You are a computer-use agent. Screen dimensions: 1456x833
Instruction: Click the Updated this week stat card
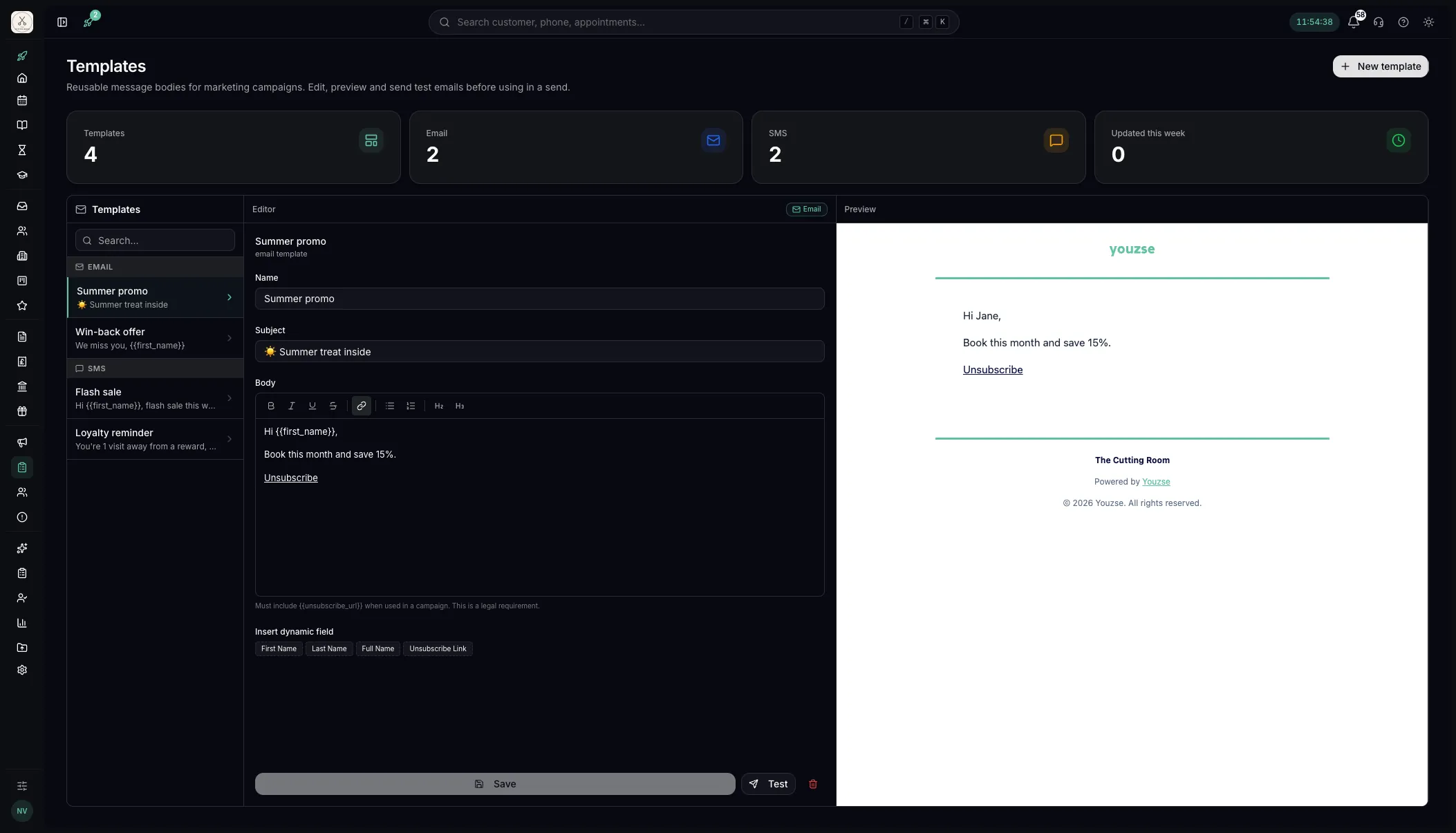[x=1261, y=147]
